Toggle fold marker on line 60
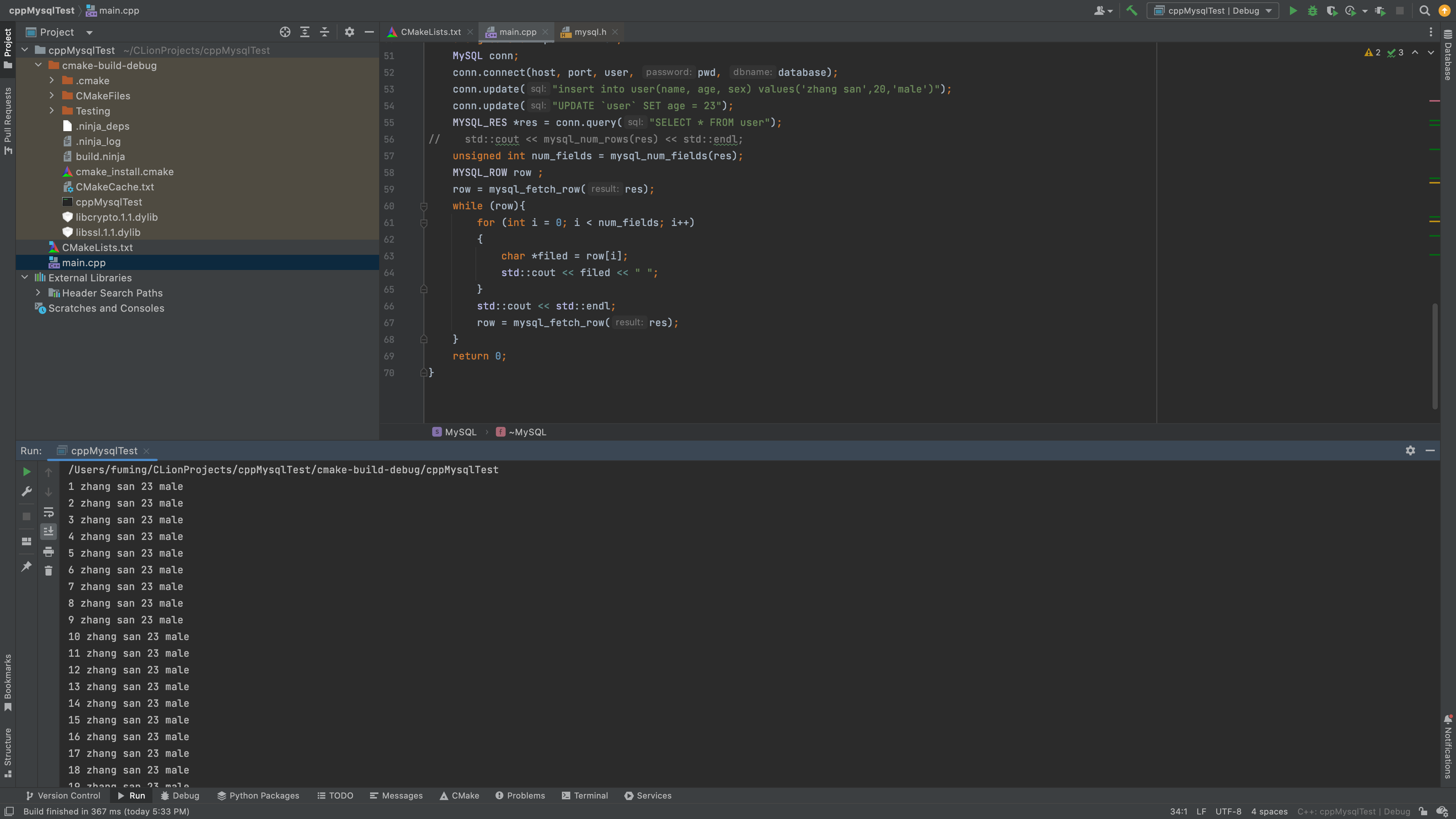This screenshot has width=1456, height=819. click(x=424, y=206)
